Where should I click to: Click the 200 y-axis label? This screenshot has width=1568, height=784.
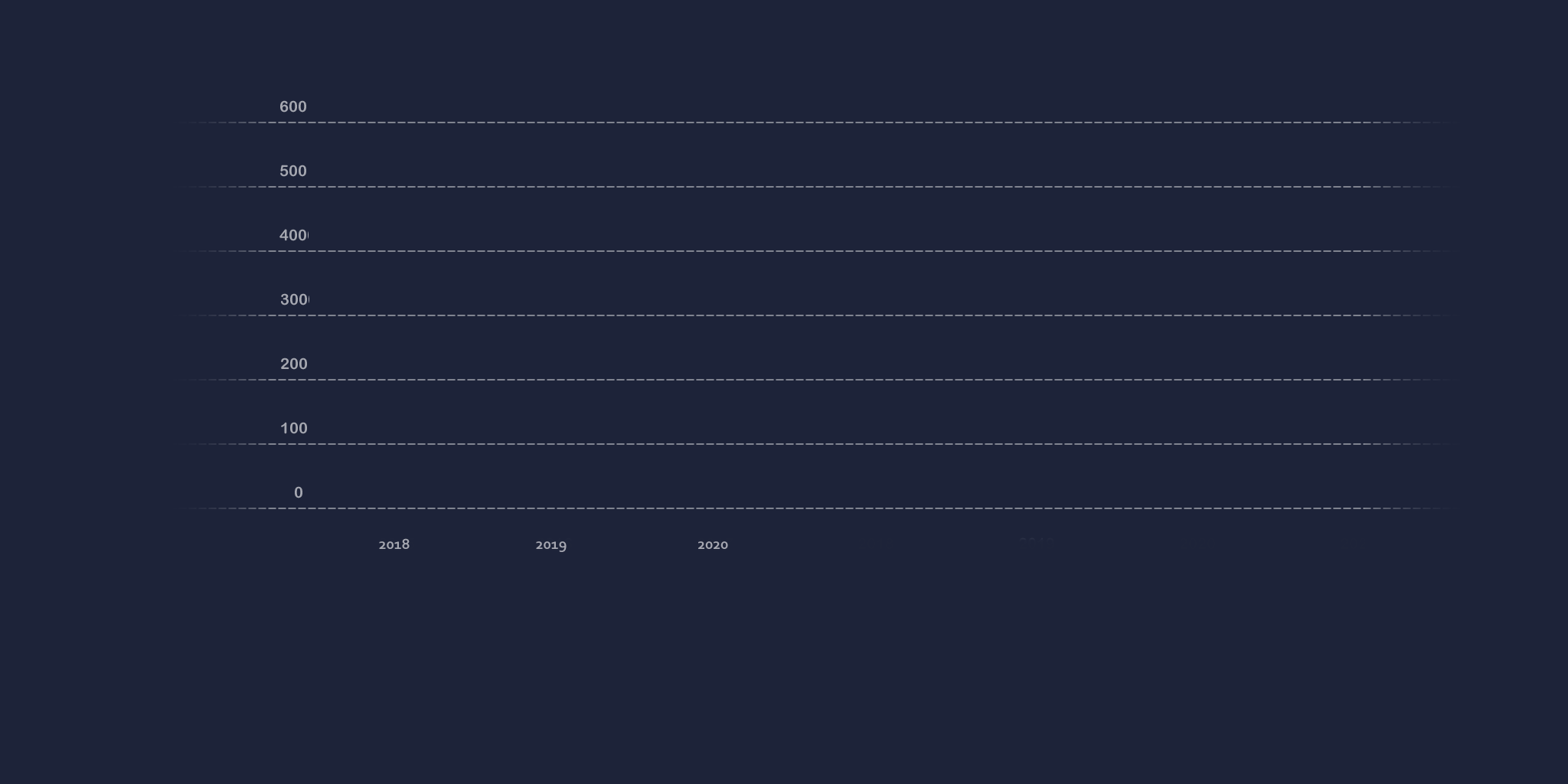[x=294, y=364]
